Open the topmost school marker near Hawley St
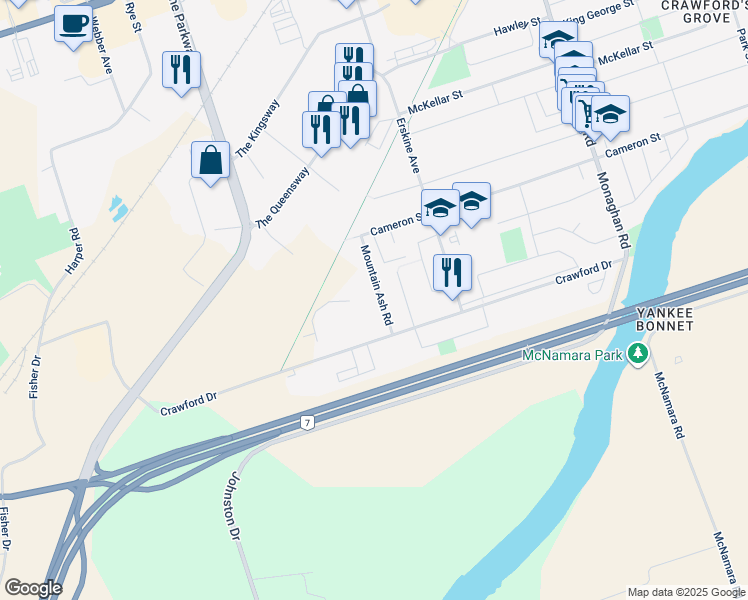This screenshot has width=748, height=600. [559, 37]
